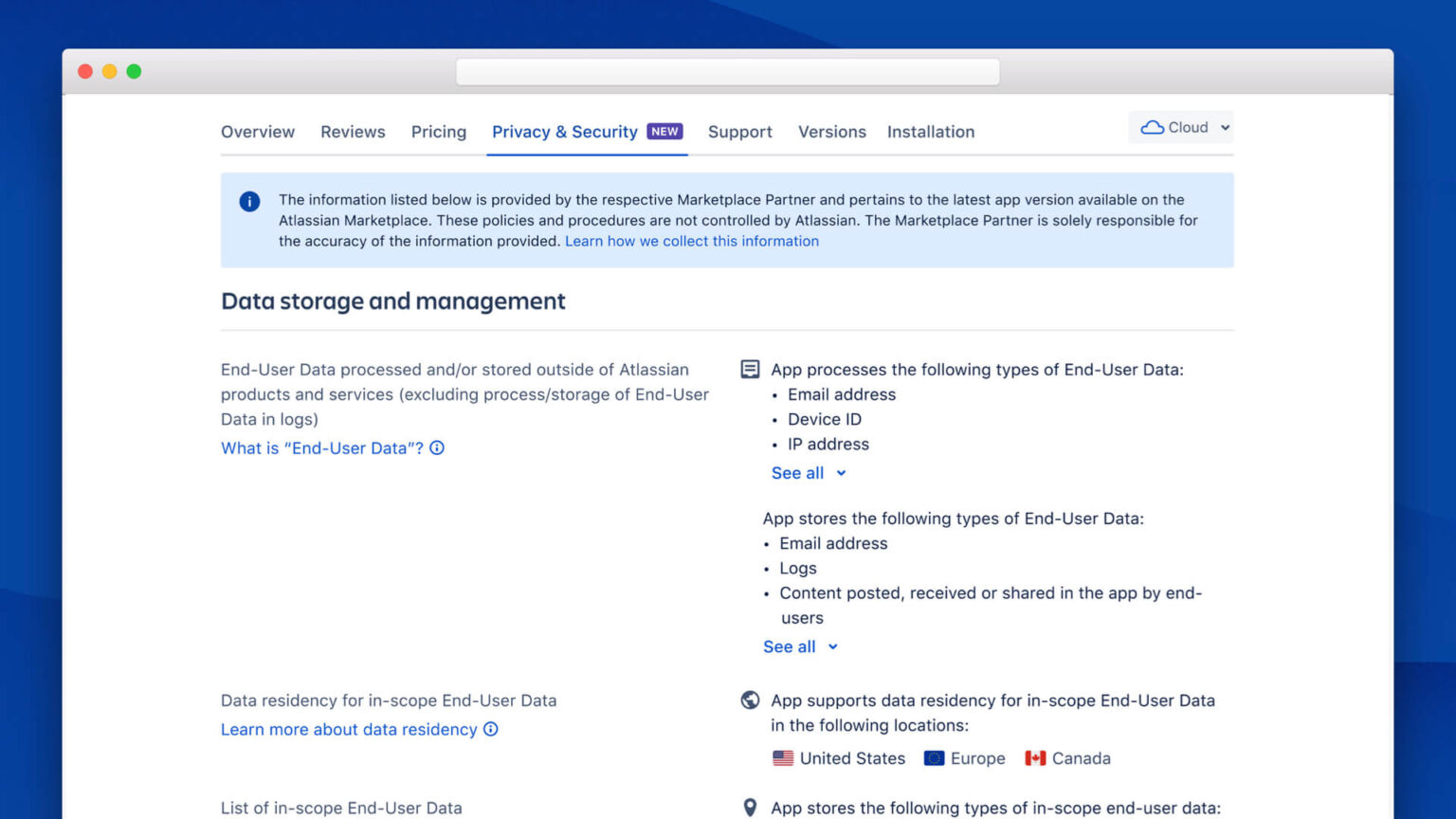This screenshot has width=1456, height=819.
Task: Click the cloud icon in the hosting selector
Action: (1152, 127)
